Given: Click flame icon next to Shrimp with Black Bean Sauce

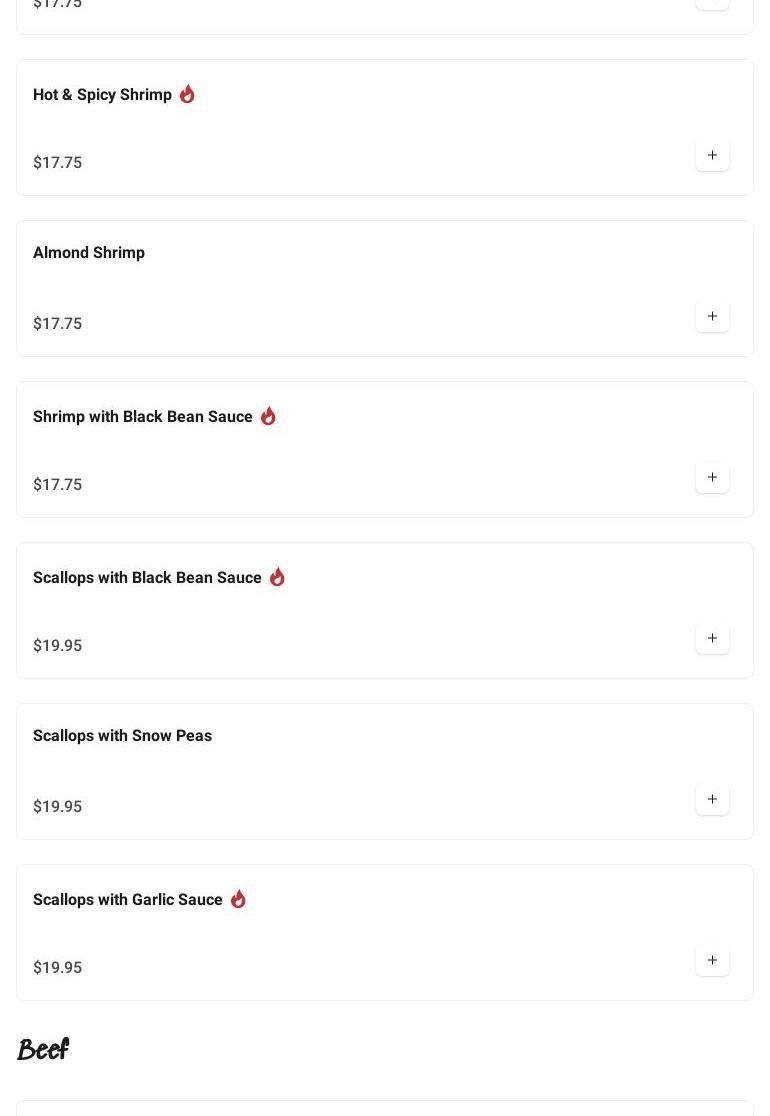Looking at the screenshot, I should (268, 416).
